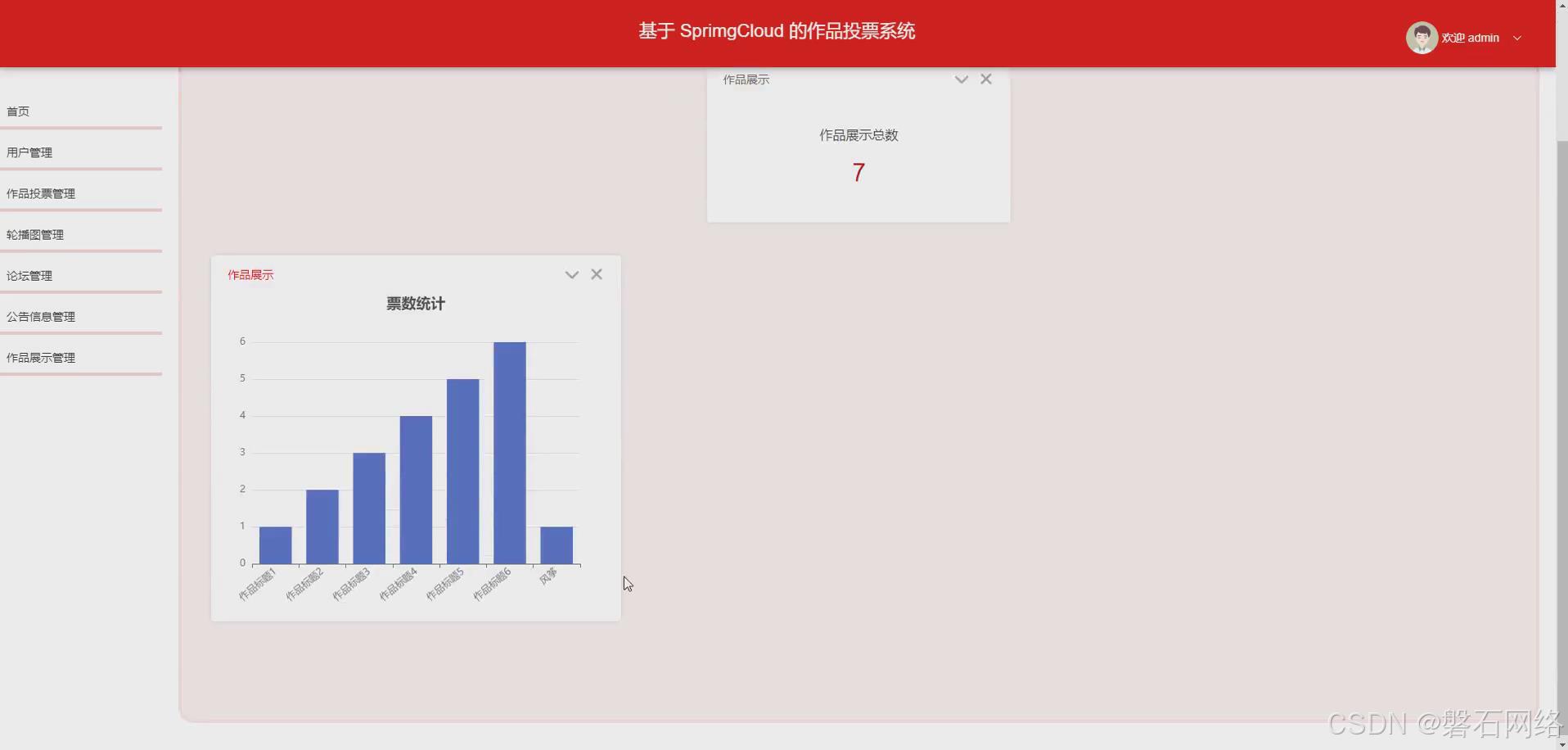The height and width of the screenshot is (750, 1568).
Task: Open 作品展示管理 from the sidebar
Action: pyautogui.click(x=40, y=357)
